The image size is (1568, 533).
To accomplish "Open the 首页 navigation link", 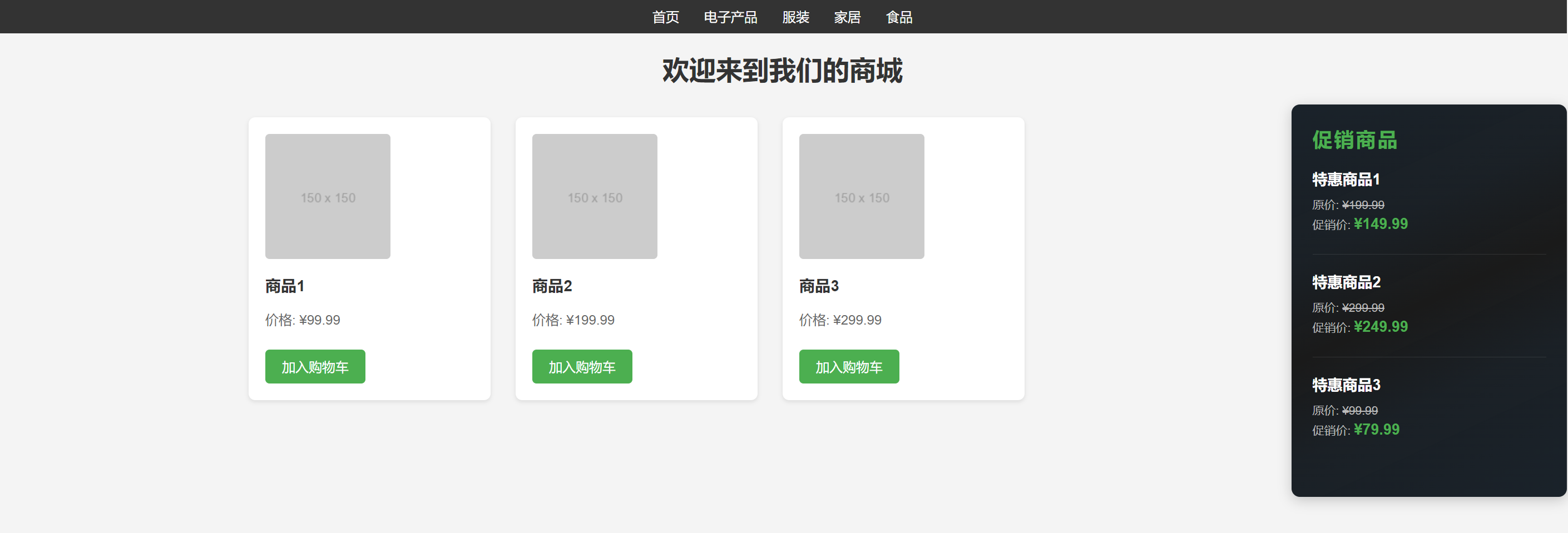I will pyautogui.click(x=665, y=17).
